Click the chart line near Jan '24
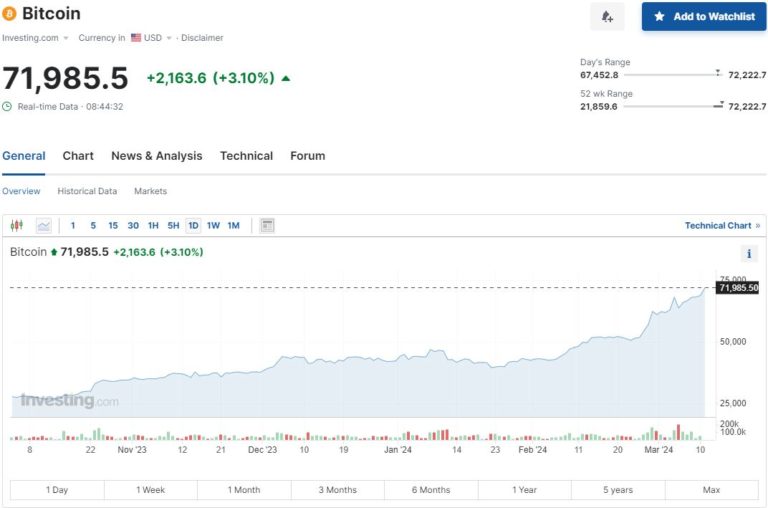Viewport: 768px width, 508px height. pos(398,356)
